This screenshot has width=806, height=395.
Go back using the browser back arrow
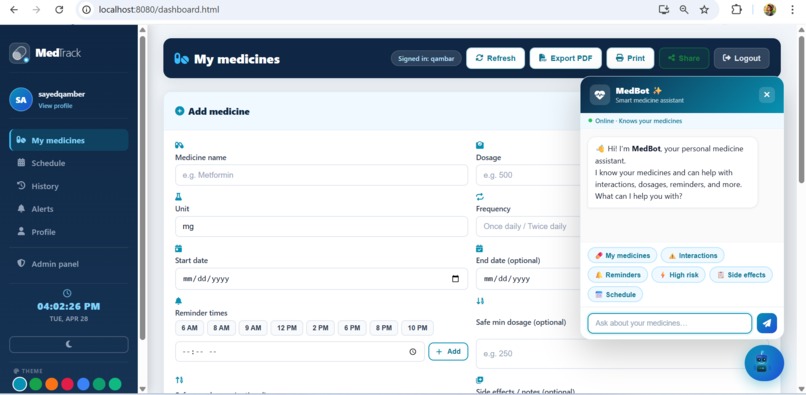[x=14, y=9]
